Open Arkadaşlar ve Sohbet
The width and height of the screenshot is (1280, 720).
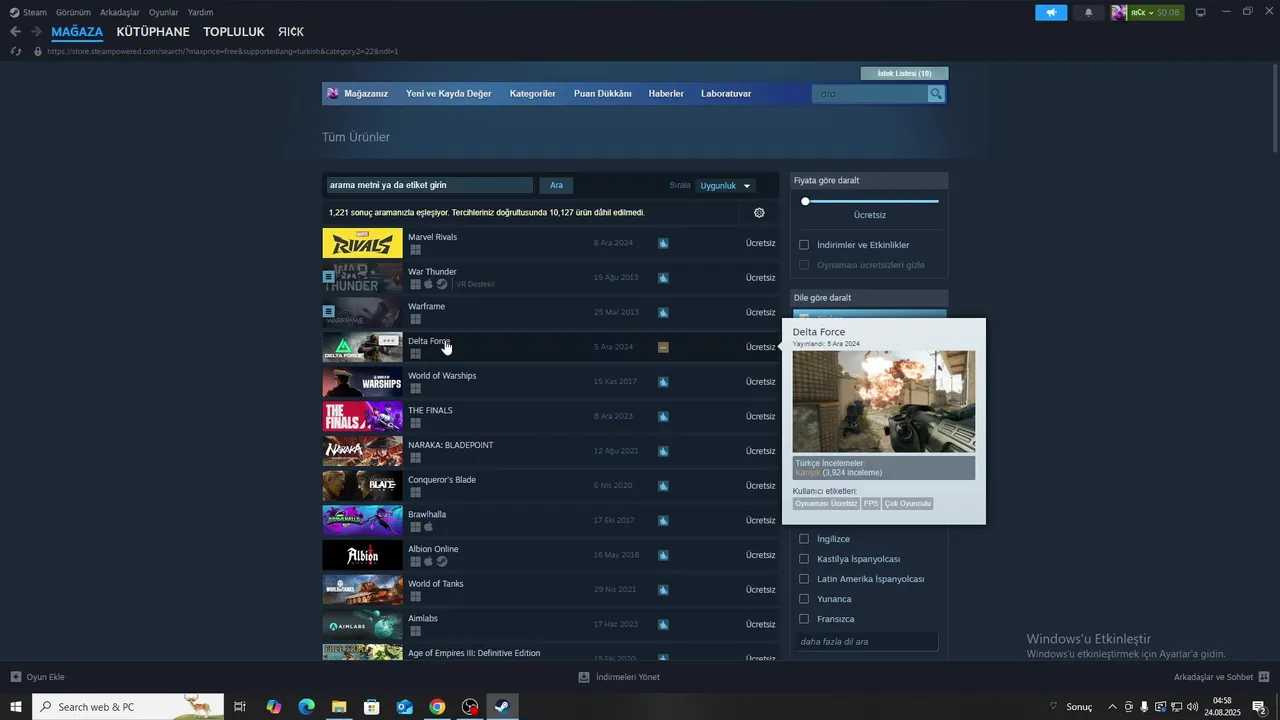[x=1222, y=677]
